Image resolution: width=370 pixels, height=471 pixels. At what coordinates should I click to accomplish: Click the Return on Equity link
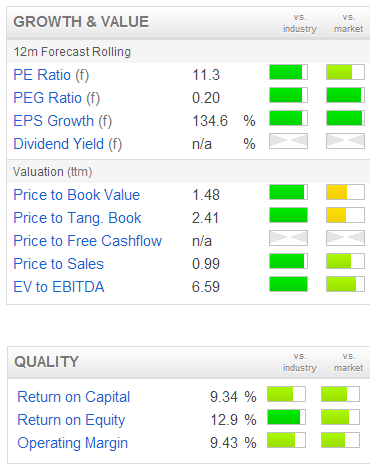pyautogui.click(x=71, y=420)
